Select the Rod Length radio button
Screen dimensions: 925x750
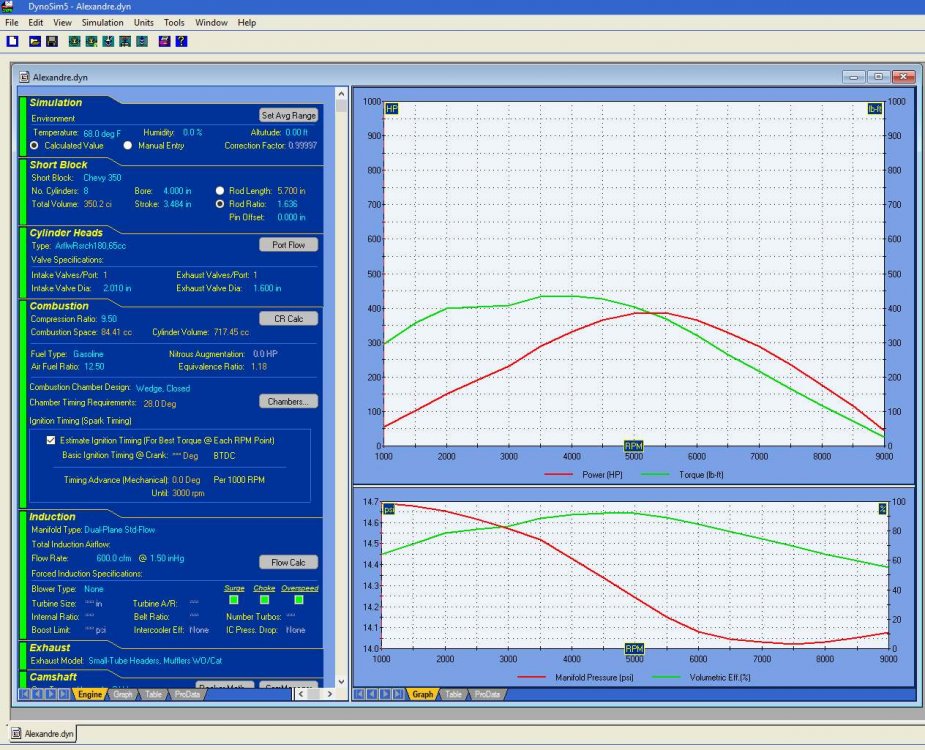click(x=220, y=190)
